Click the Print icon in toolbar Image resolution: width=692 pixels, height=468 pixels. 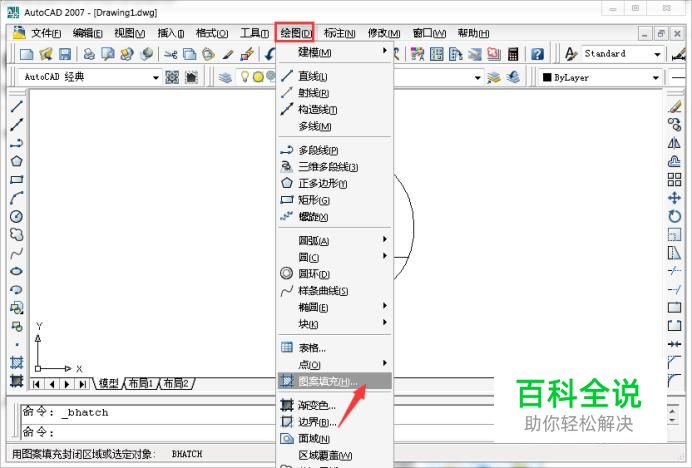click(x=89, y=54)
